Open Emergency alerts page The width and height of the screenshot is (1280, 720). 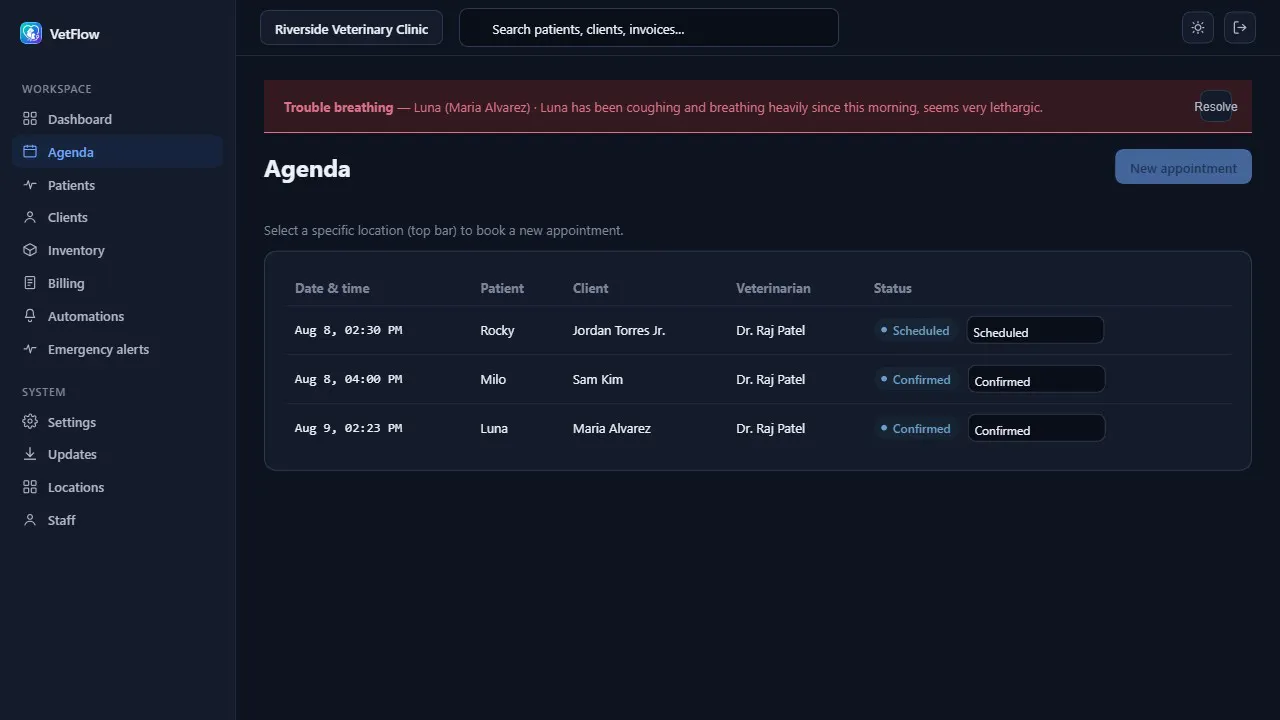tap(117, 349)
